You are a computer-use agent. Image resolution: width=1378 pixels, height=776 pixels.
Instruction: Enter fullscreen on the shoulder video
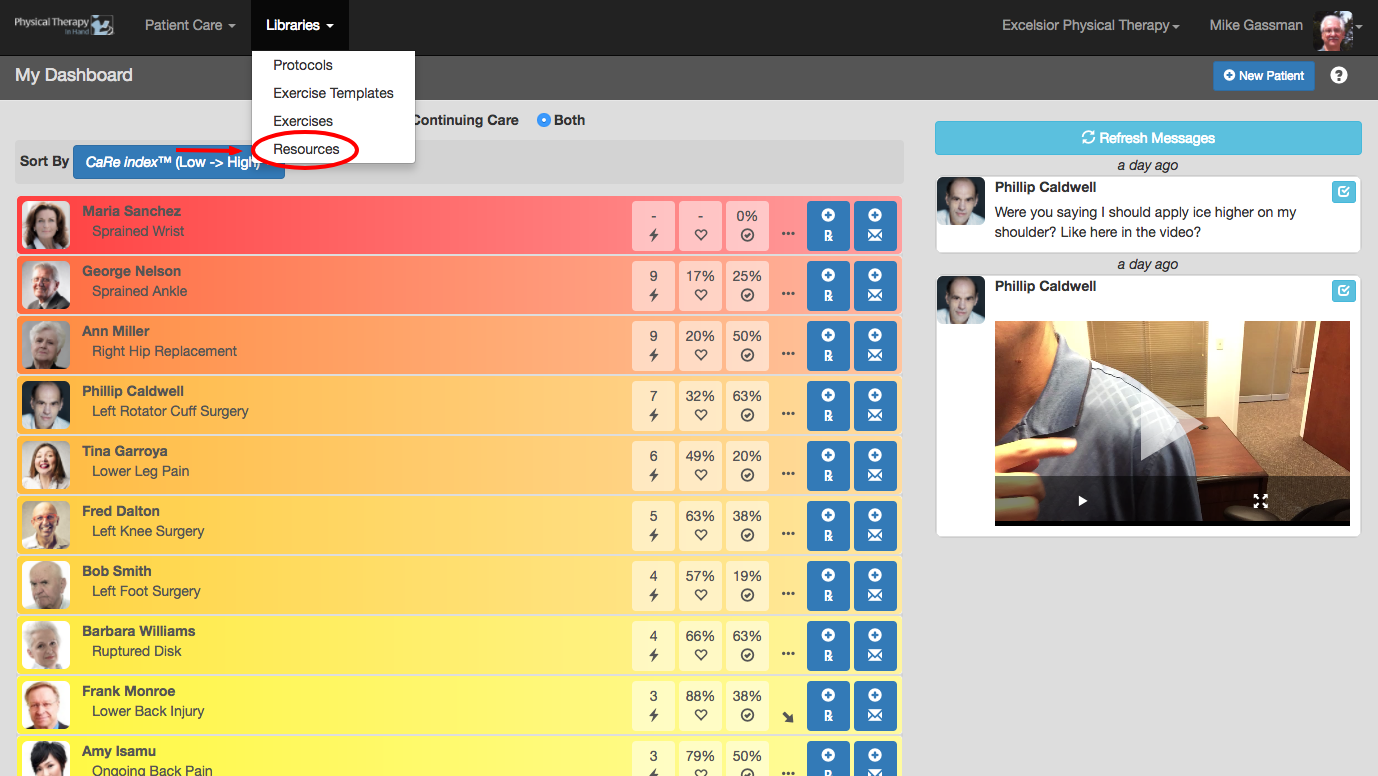coord(1261,501)
